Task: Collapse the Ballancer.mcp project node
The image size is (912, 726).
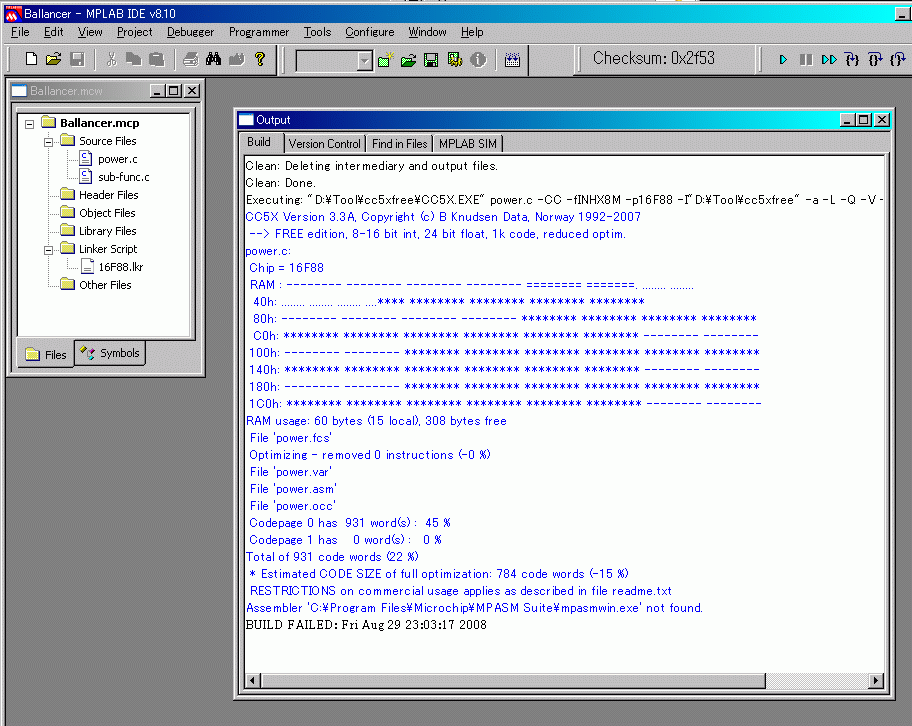Action: click(x=30, y=124)
